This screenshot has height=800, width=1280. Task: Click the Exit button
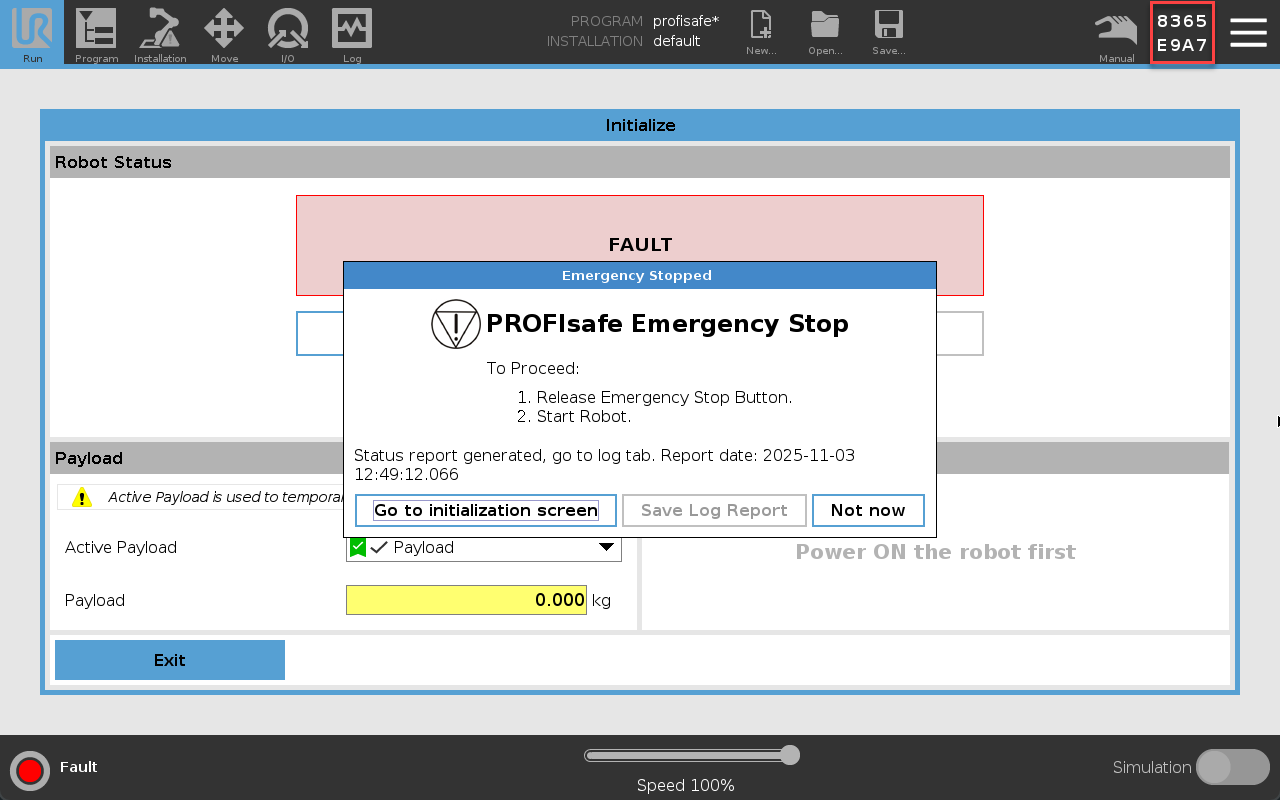(170, 660)
